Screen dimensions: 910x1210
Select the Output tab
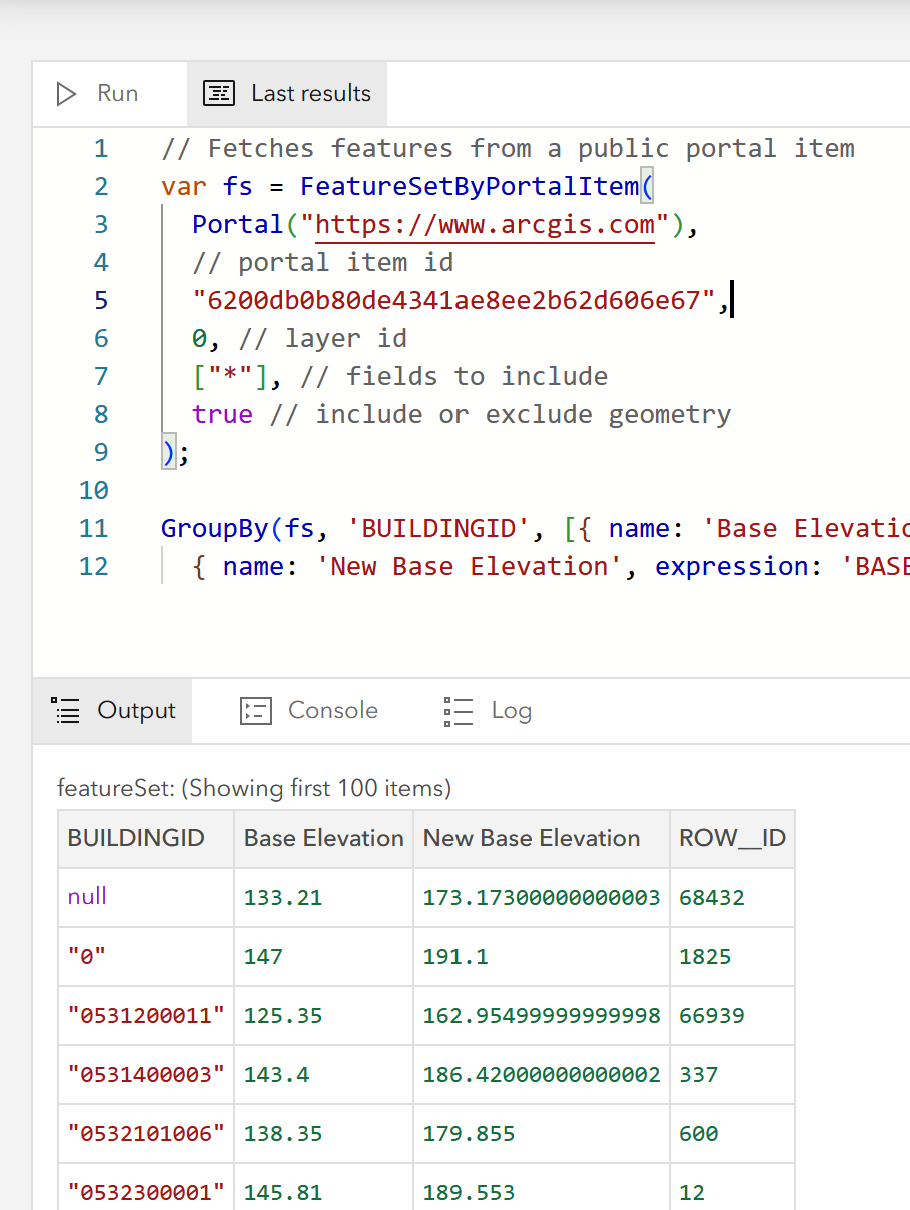(x=112, y=710)
